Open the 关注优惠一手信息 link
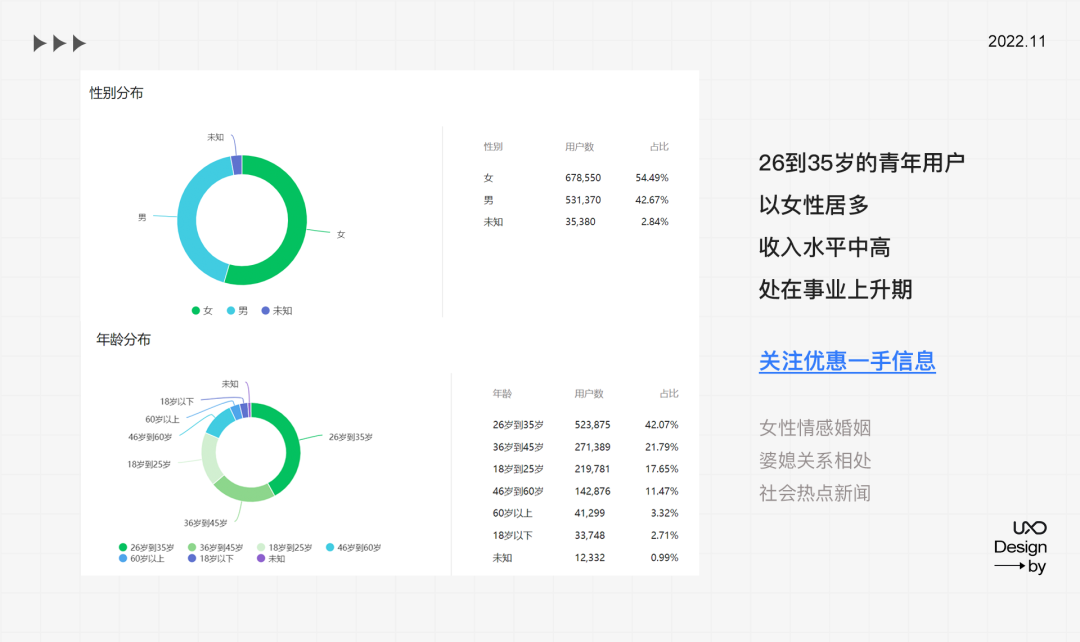Screen dimensions: 1080x642 847,361
